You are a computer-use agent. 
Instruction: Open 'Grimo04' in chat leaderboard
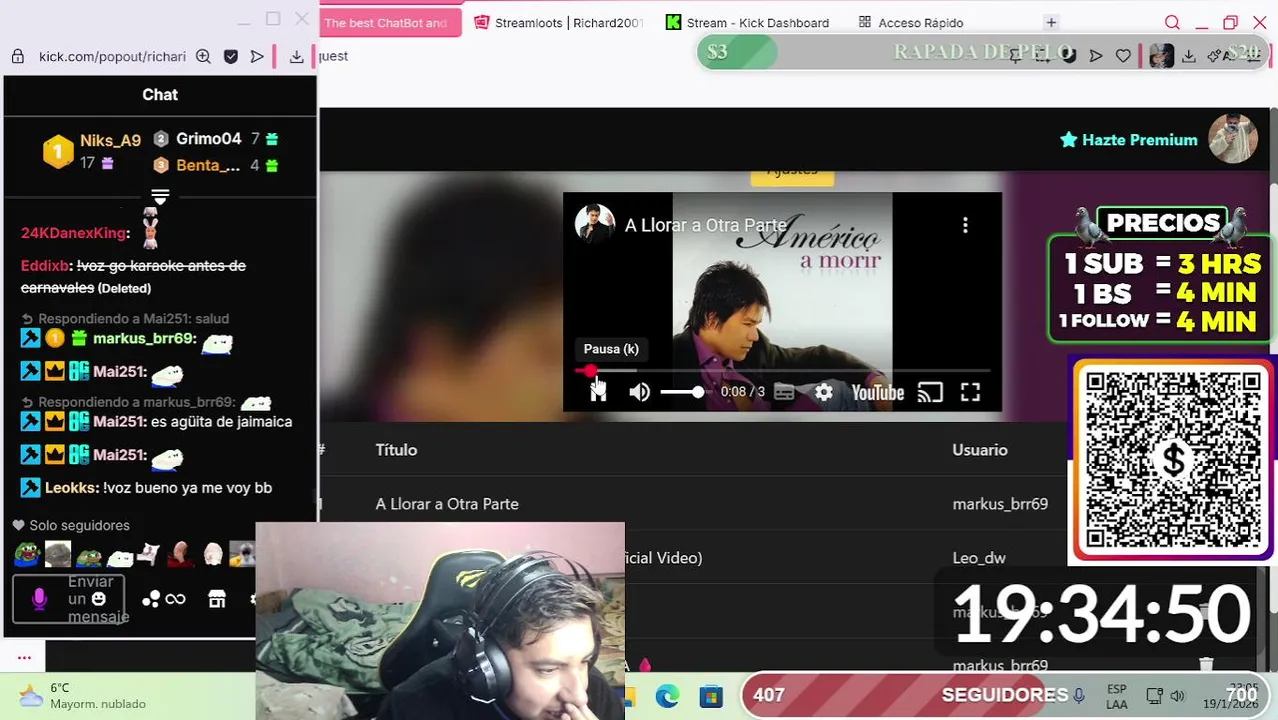point(208,139)
